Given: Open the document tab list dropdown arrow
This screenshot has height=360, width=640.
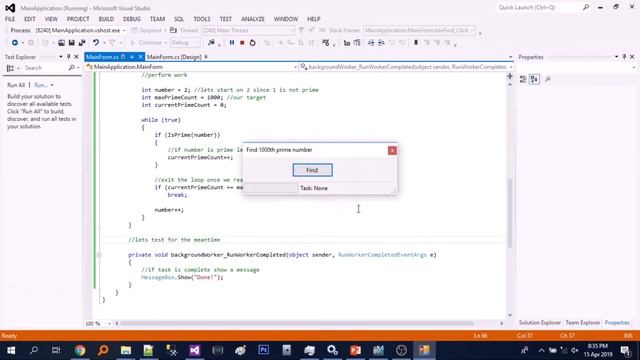Looking at the screenshot, I should 510,57.
